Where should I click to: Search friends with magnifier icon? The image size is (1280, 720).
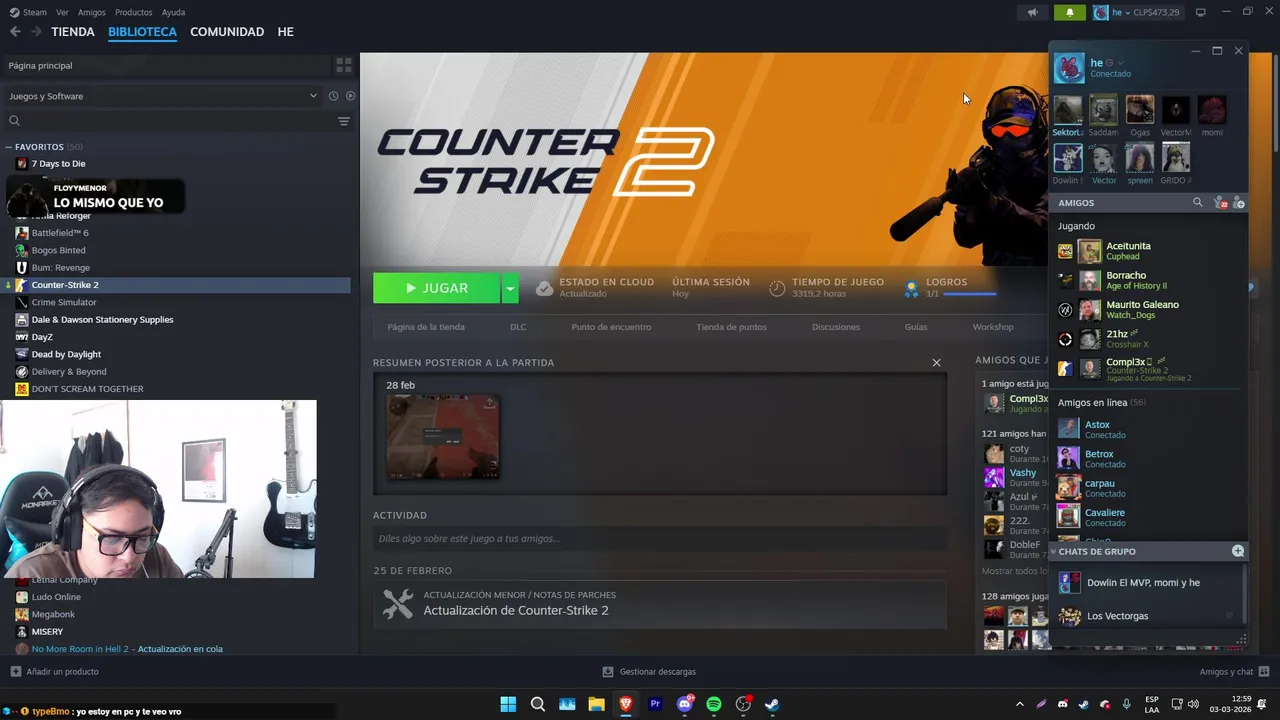point(1198,203)
